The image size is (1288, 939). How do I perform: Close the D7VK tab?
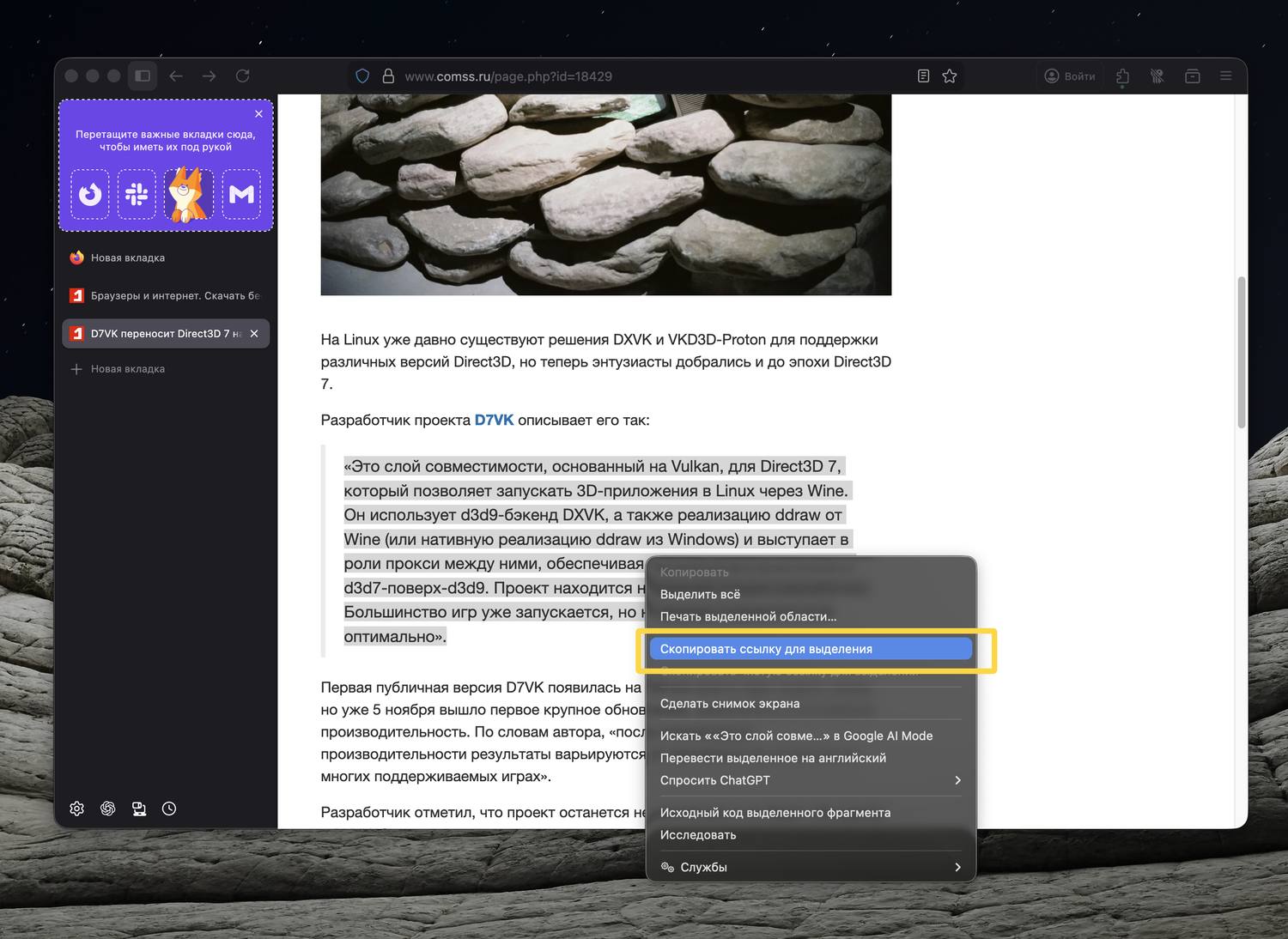(254, 333)
